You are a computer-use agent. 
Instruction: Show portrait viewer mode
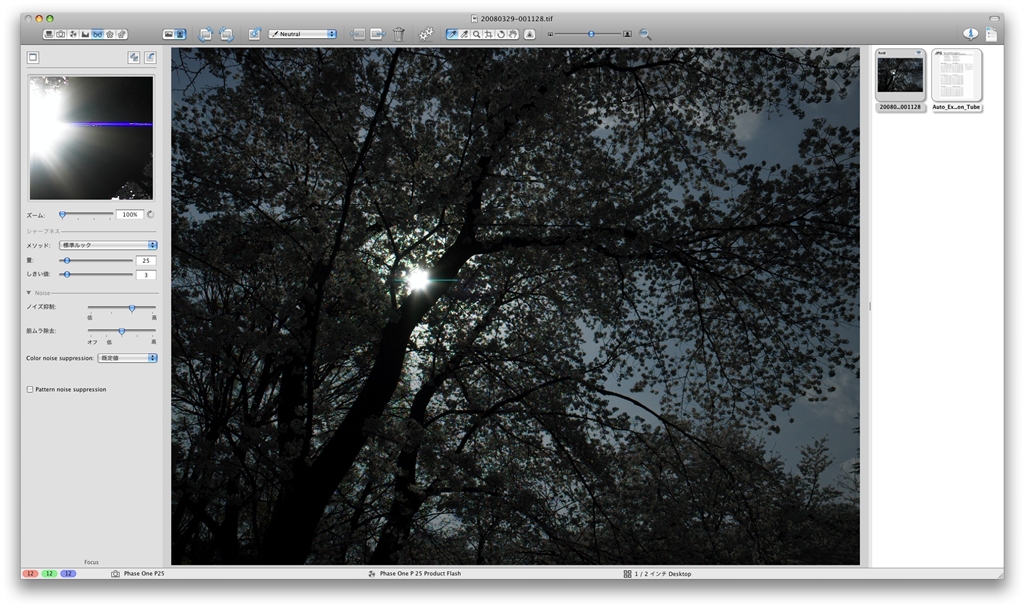180,34
